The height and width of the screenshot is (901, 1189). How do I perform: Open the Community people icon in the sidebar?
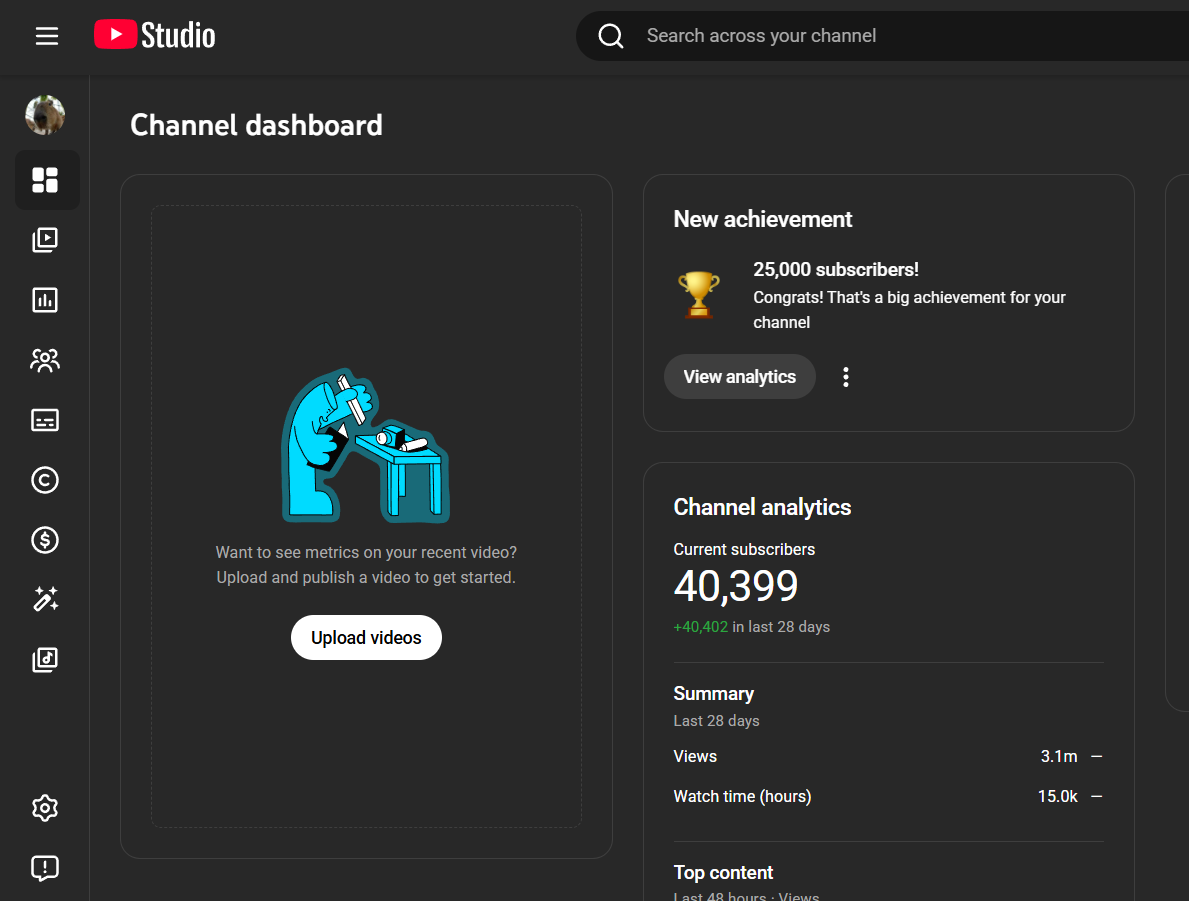tap(45, 360)
